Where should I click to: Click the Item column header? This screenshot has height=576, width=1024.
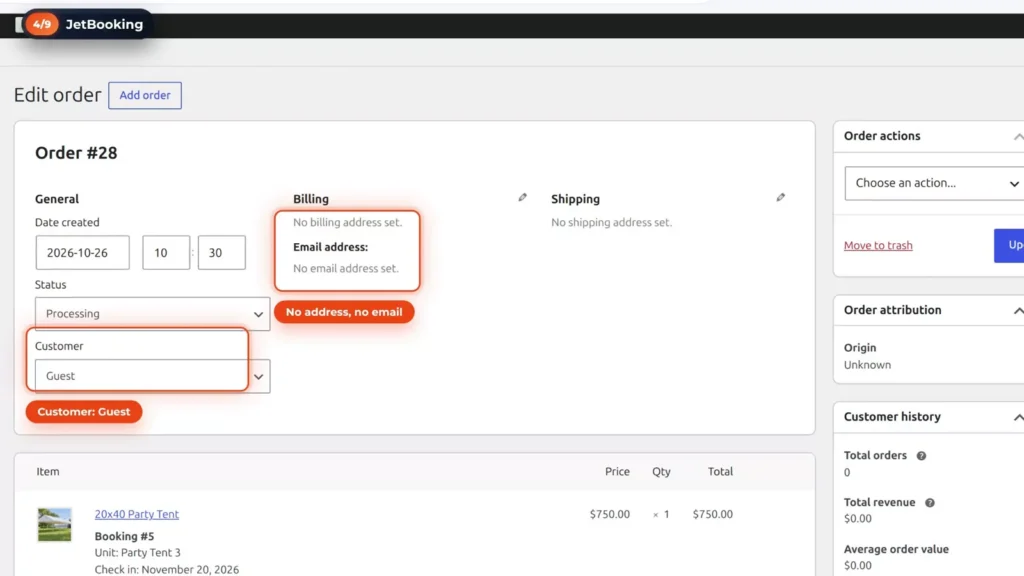pyautogui.click(x=48, y=472)
